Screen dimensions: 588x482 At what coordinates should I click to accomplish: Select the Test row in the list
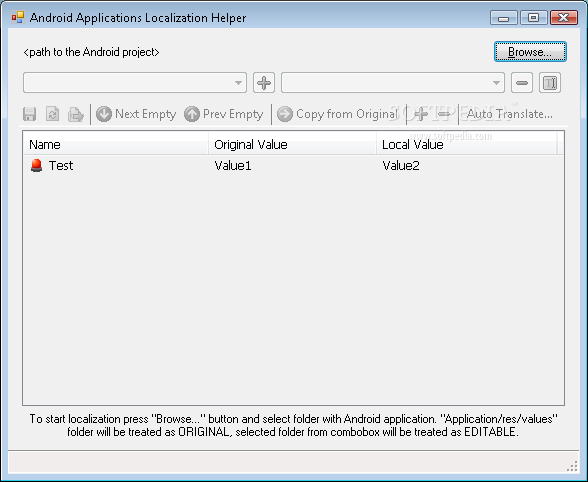point(293,165)
